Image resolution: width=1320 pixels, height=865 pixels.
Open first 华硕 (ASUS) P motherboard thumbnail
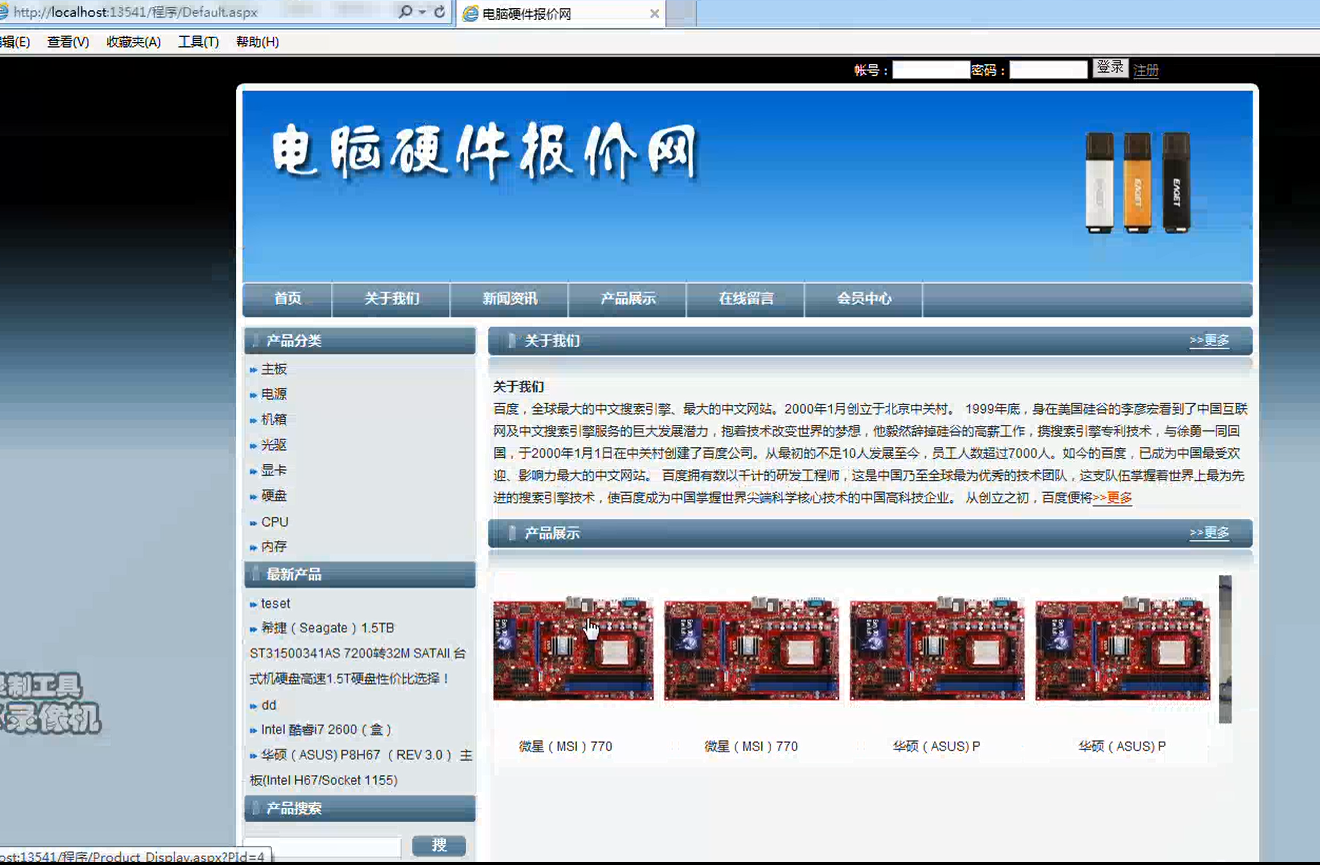pyautogui.click(x=937, y=650)
